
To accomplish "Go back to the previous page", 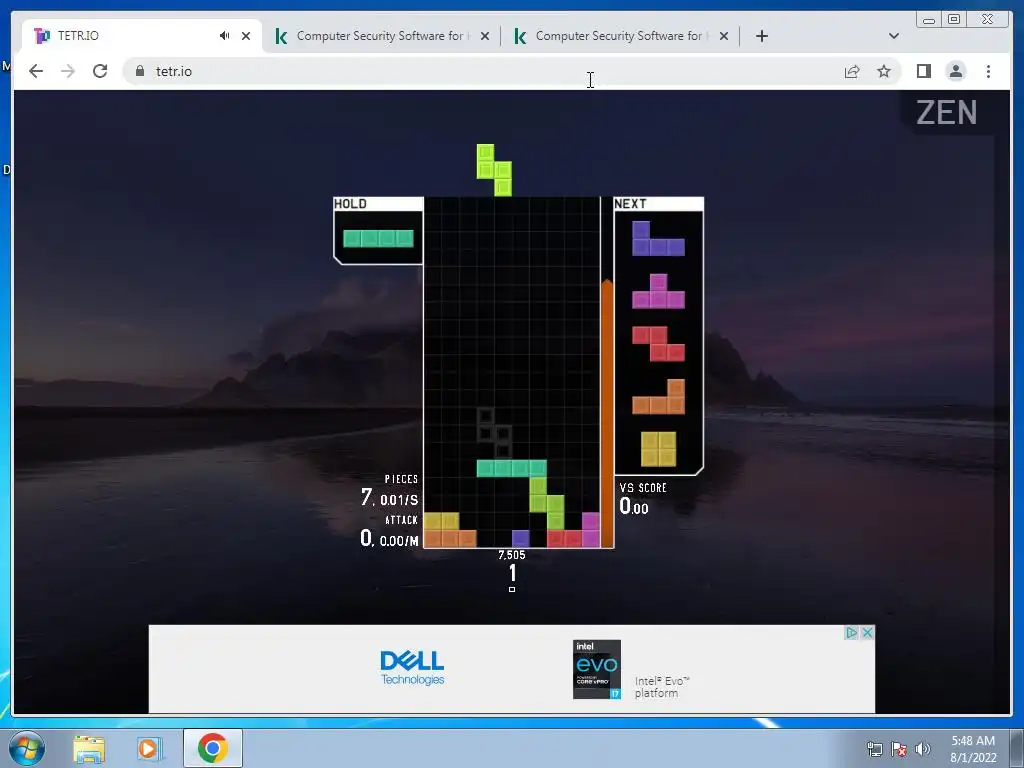I will 36,71.
